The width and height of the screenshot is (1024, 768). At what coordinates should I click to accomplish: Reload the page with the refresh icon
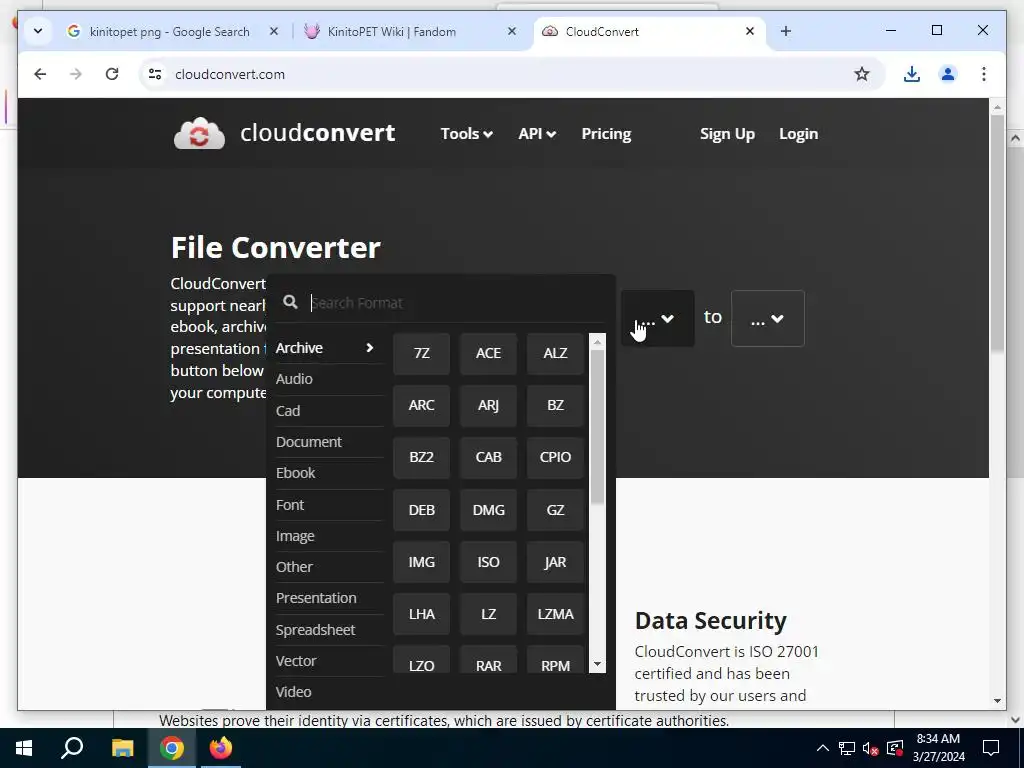point(112,74)
